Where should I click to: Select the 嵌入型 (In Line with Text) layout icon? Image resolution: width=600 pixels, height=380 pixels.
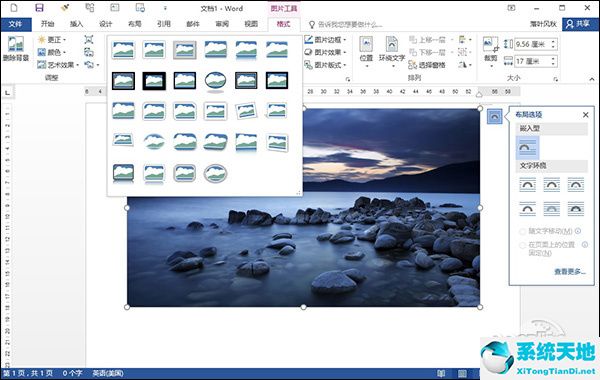[x=528, y=148]
